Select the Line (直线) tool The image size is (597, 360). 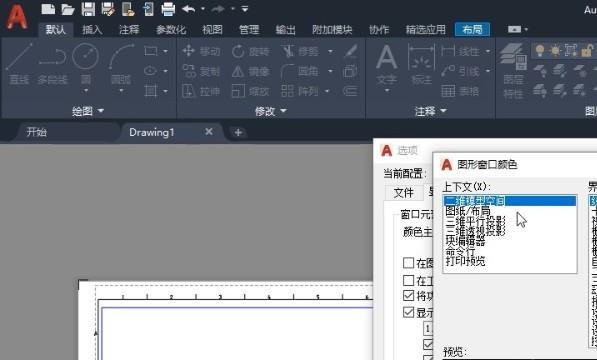point(19,64)
